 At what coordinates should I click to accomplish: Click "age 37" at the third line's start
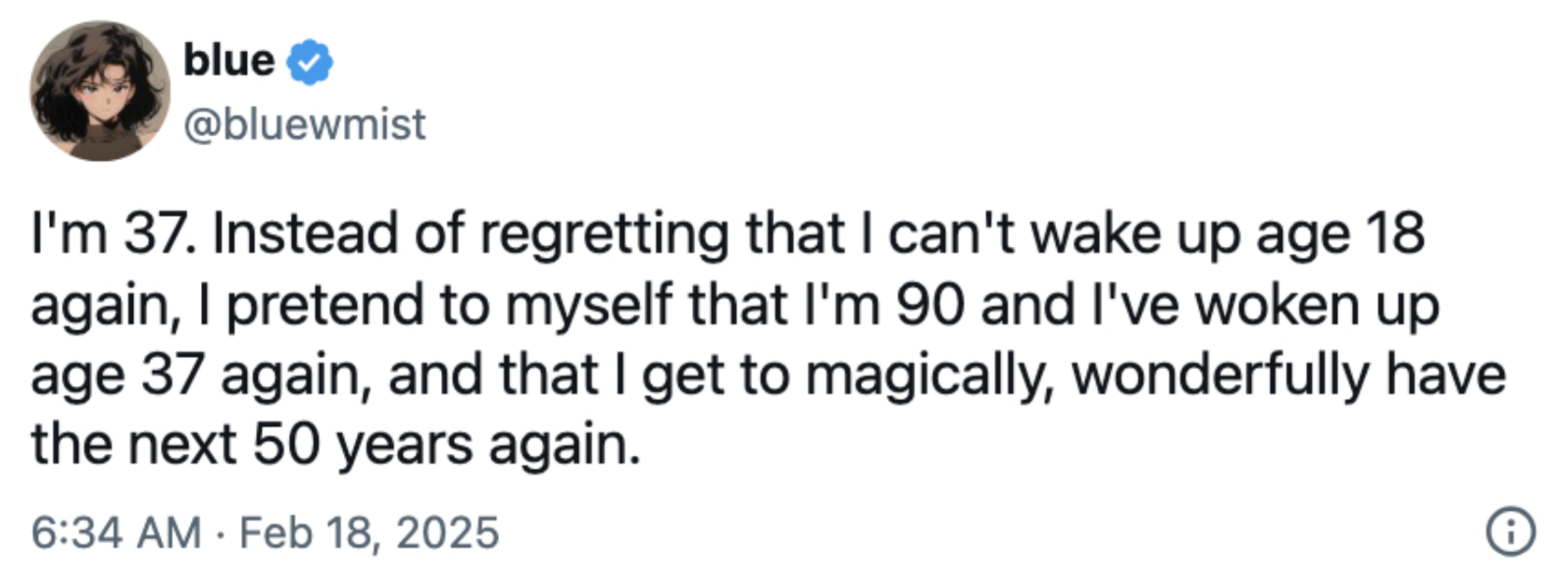(x=117, y=377)
